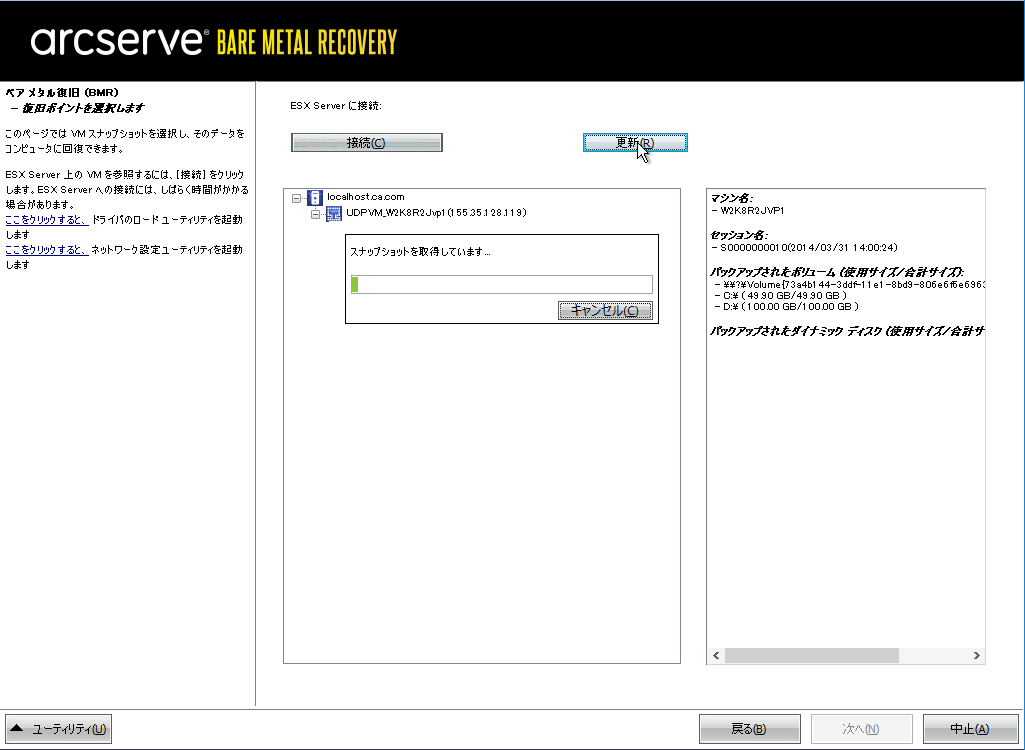Click the マシン名 heading in details pane
The width and height of the screenshot is (1025, 750).
point(731,198)
